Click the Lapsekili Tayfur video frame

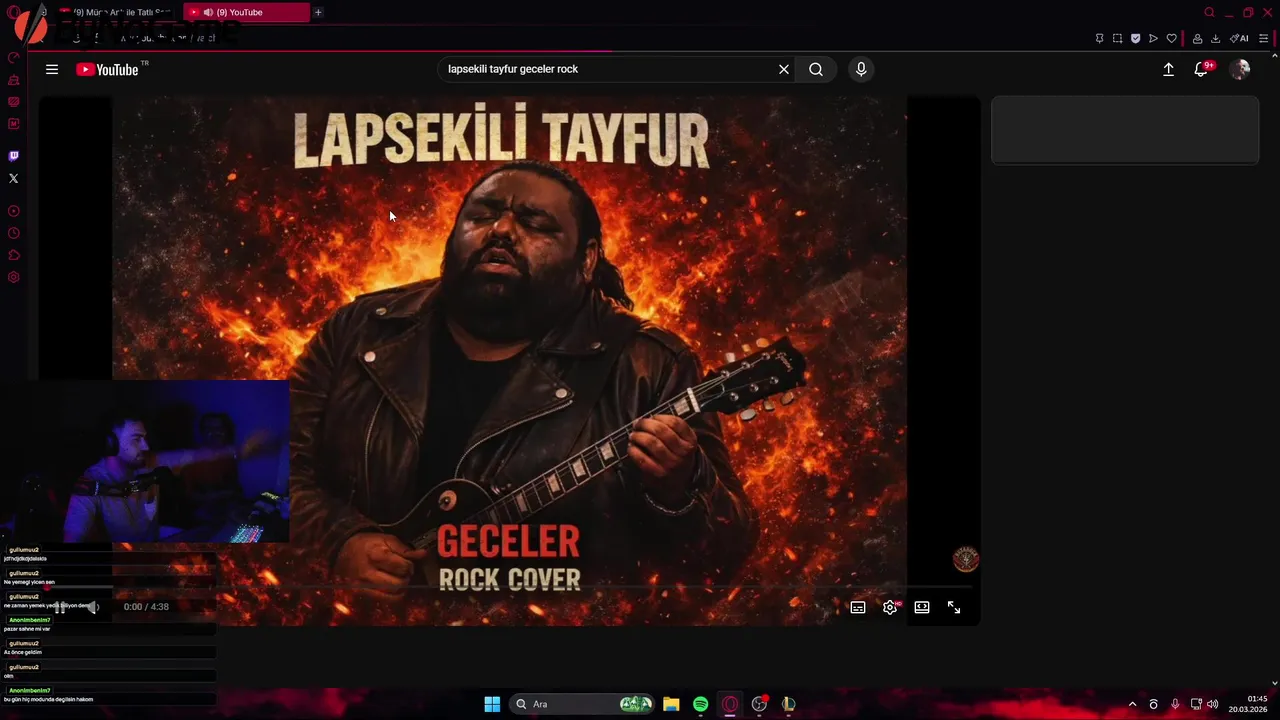pyautogui.click(x=510, y=360)
